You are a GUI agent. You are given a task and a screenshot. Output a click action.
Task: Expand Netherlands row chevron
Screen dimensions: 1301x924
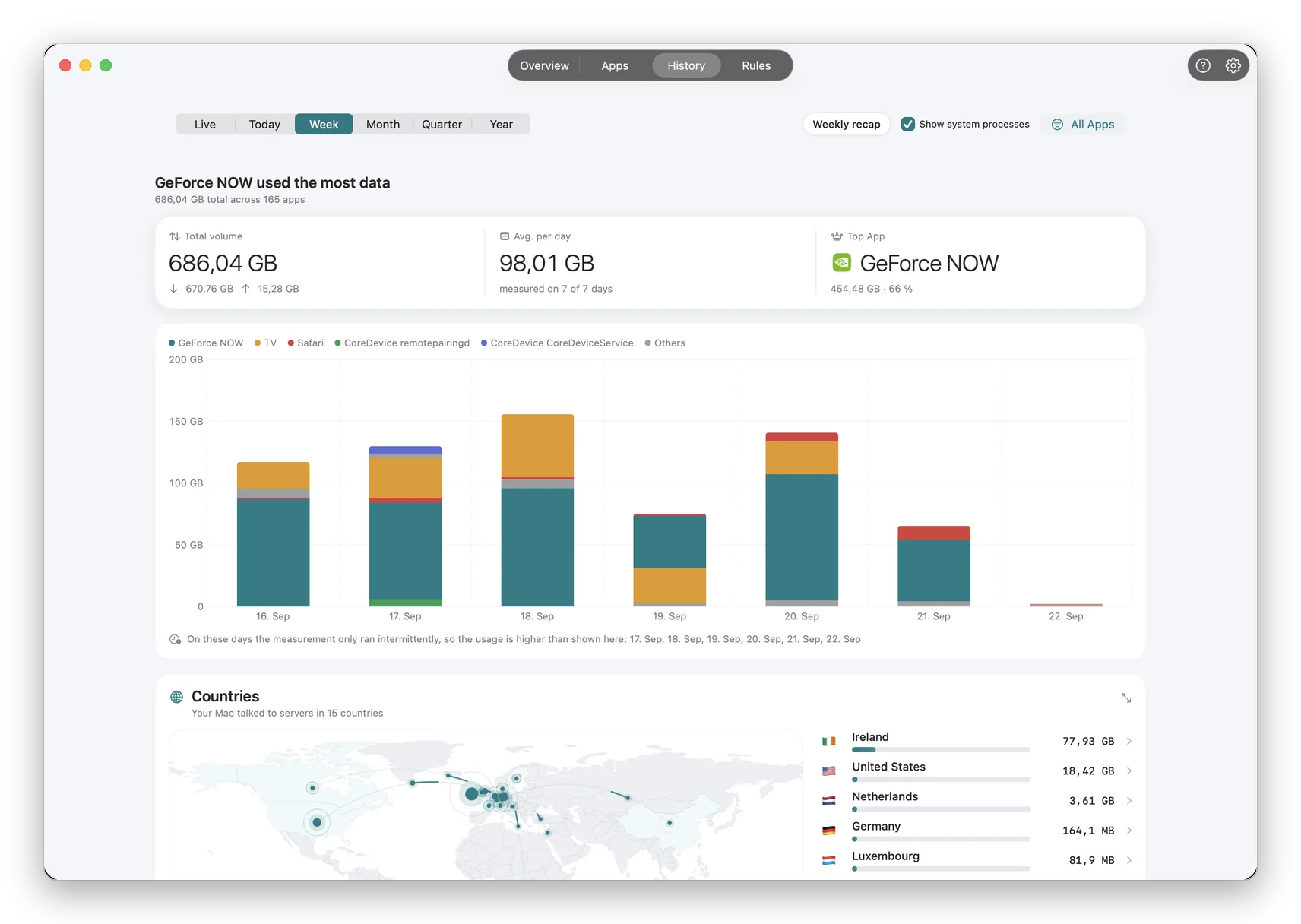click(1129, 800)
